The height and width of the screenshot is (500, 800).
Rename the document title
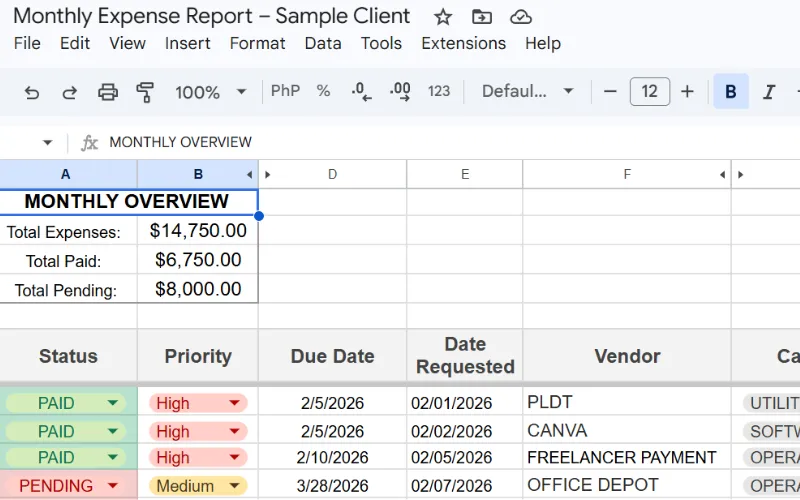point(211,16)
